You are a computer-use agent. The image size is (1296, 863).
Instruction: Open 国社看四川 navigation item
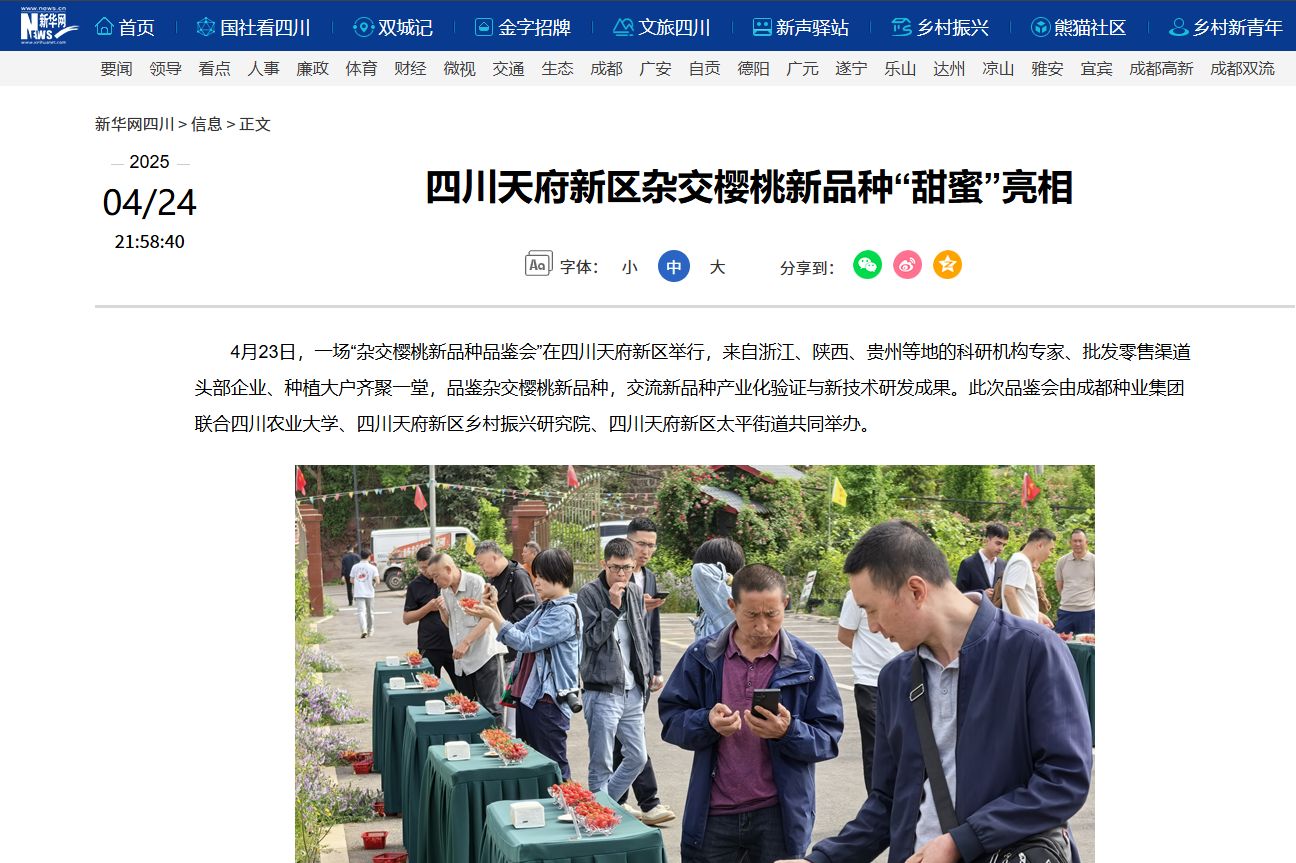253,28
